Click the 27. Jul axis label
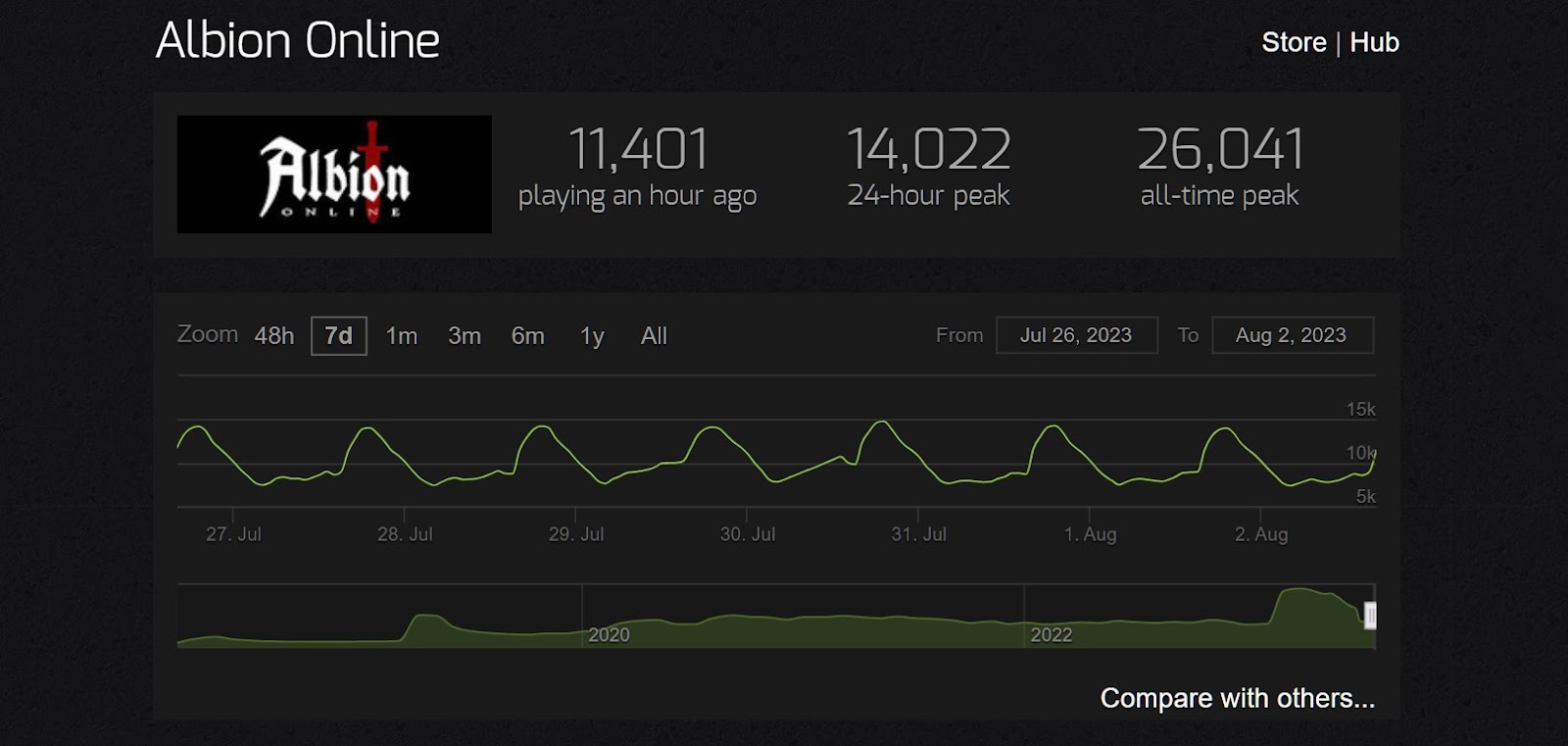The image size is (1568, 746). coord(233,534)
